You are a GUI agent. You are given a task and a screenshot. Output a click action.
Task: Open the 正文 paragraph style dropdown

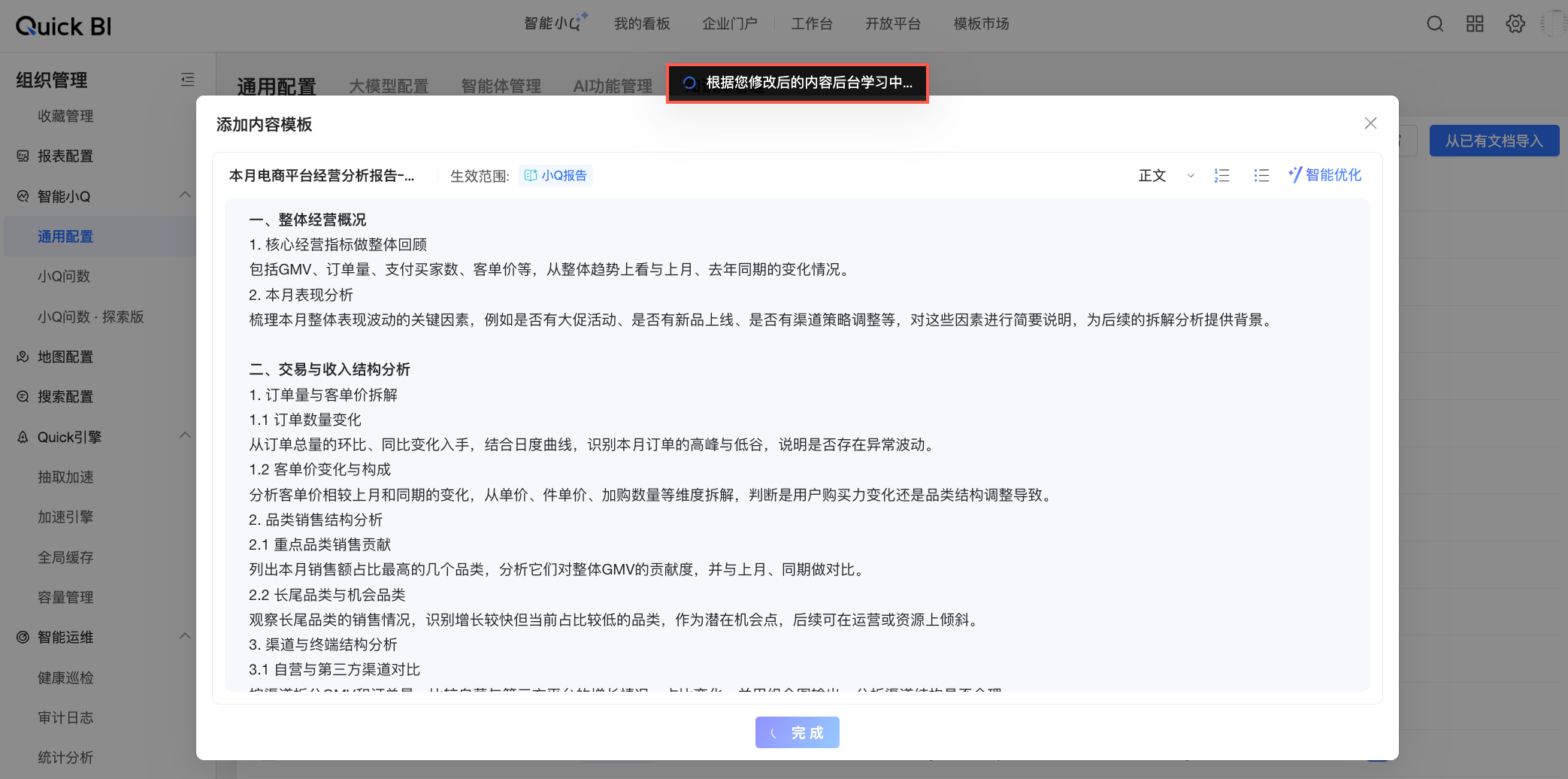click(x=1166, y=175)
